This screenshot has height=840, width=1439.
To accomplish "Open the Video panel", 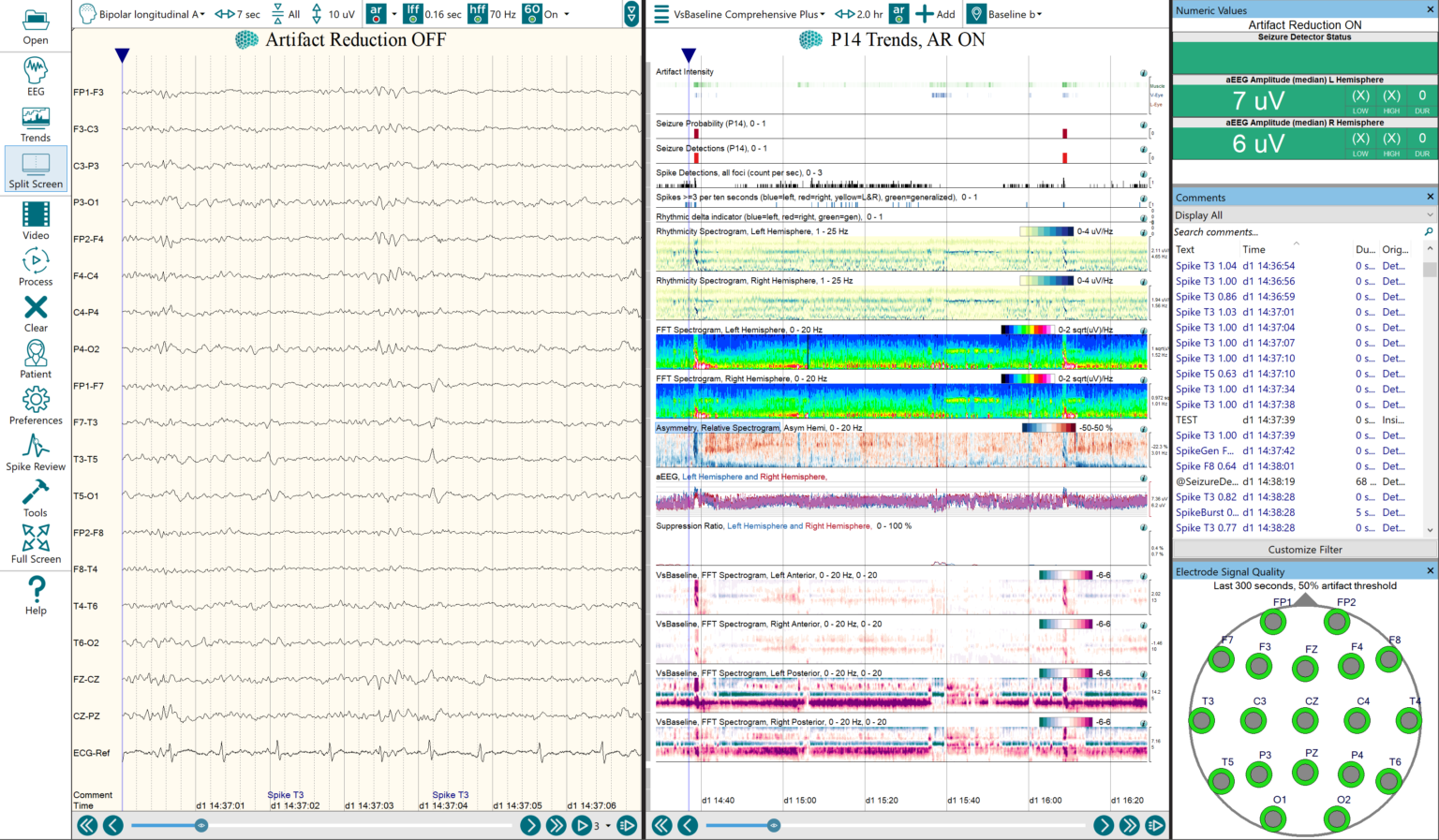I will [x=36, y=220].
